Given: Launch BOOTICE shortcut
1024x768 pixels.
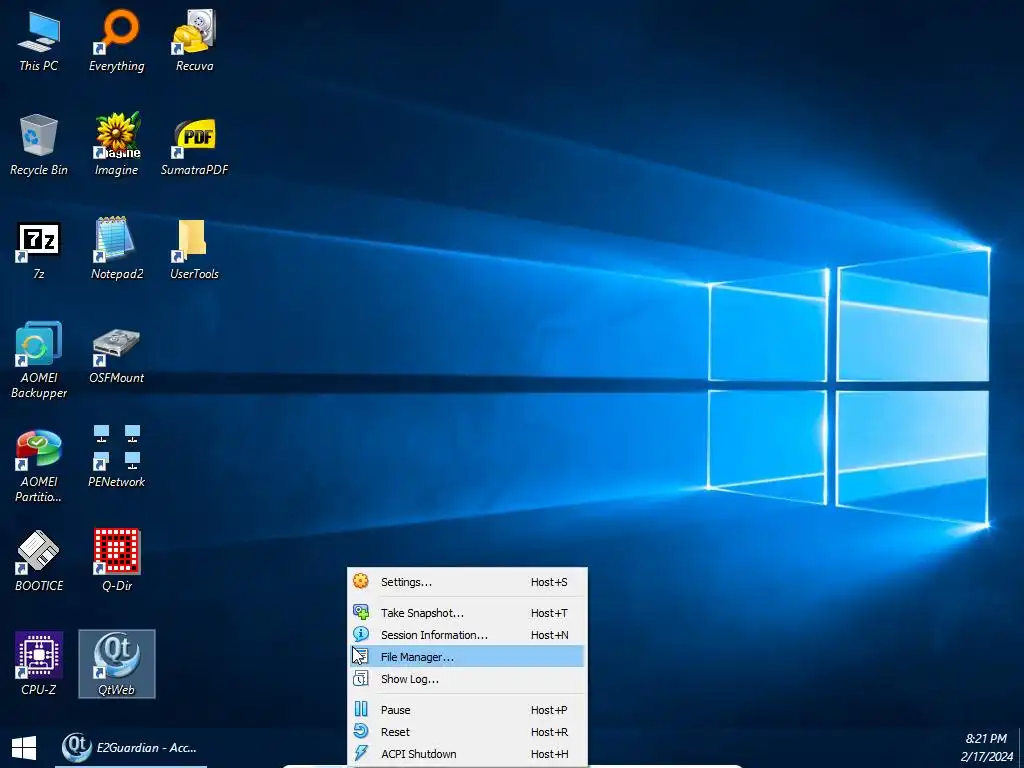Looking at the screenshot, I should coord(39,560).
